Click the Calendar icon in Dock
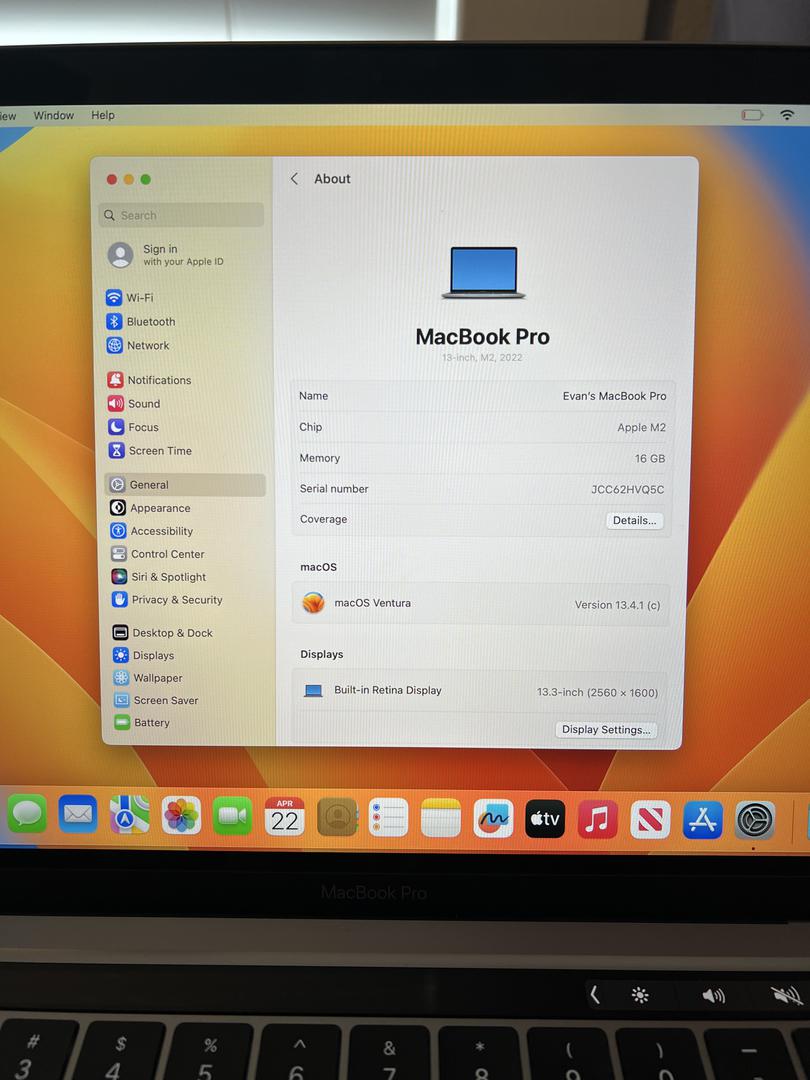The width and height of the screenshot is (810, 1080). (x=285, y=817)
